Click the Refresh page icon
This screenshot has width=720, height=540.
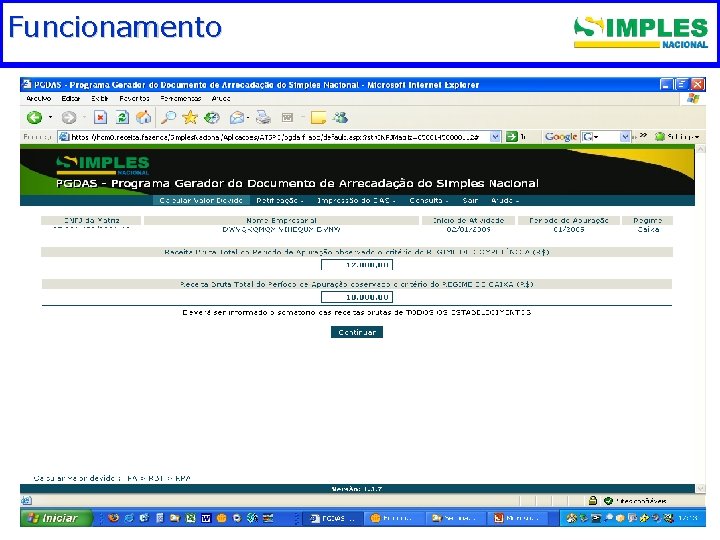122,118
